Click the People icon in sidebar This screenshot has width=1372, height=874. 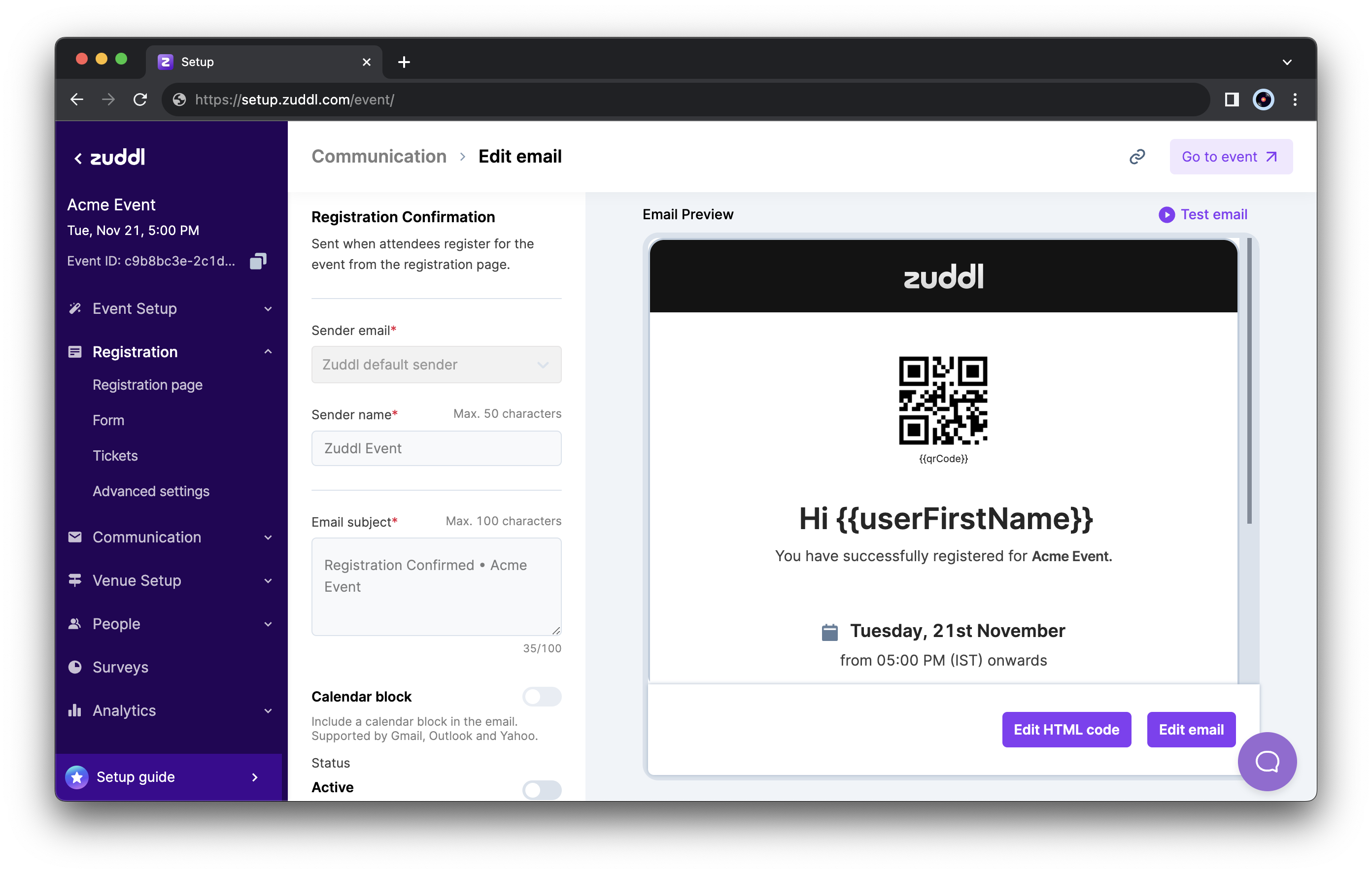click(74, 623)
